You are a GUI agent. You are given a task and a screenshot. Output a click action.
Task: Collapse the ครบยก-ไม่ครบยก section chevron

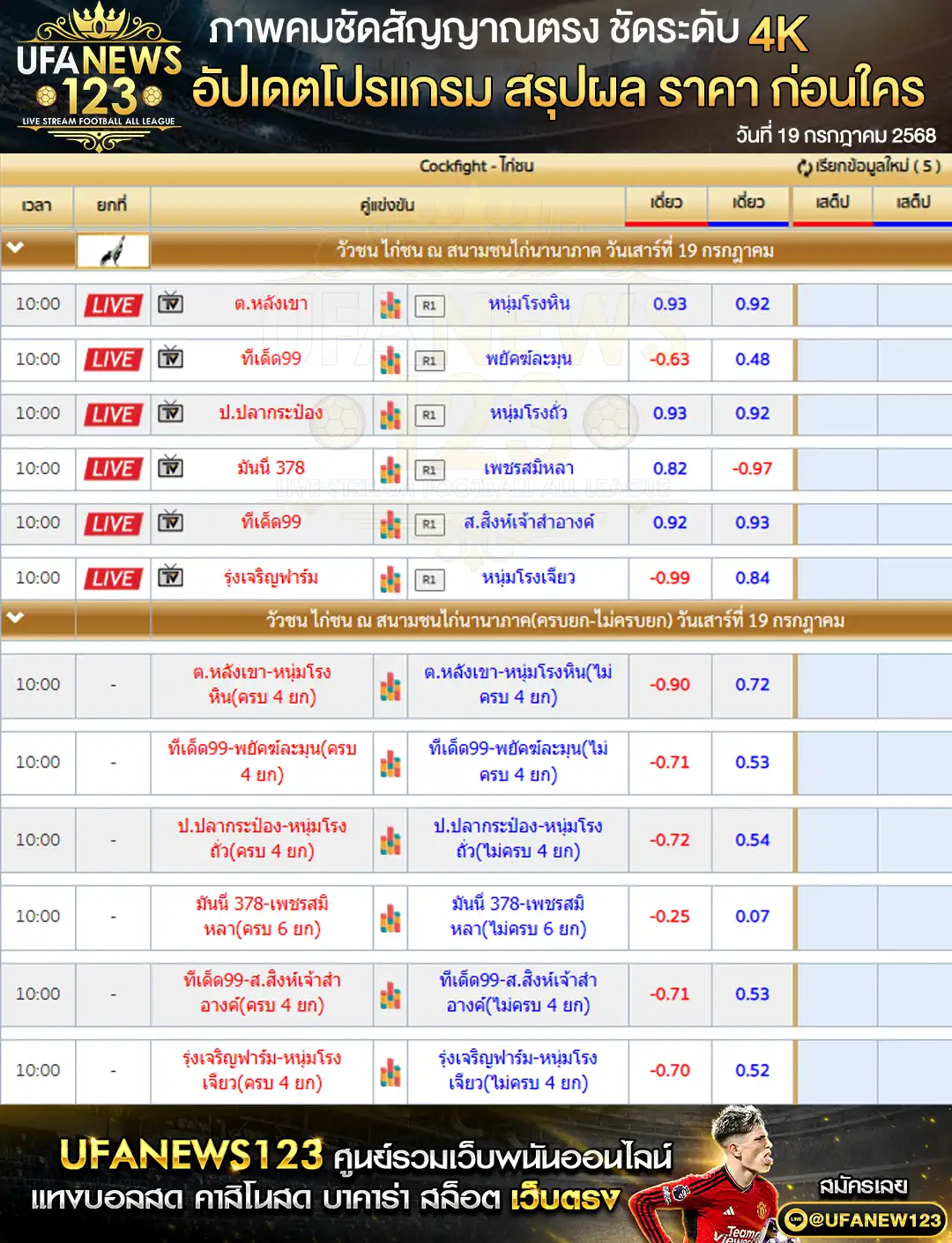(15, 618)
